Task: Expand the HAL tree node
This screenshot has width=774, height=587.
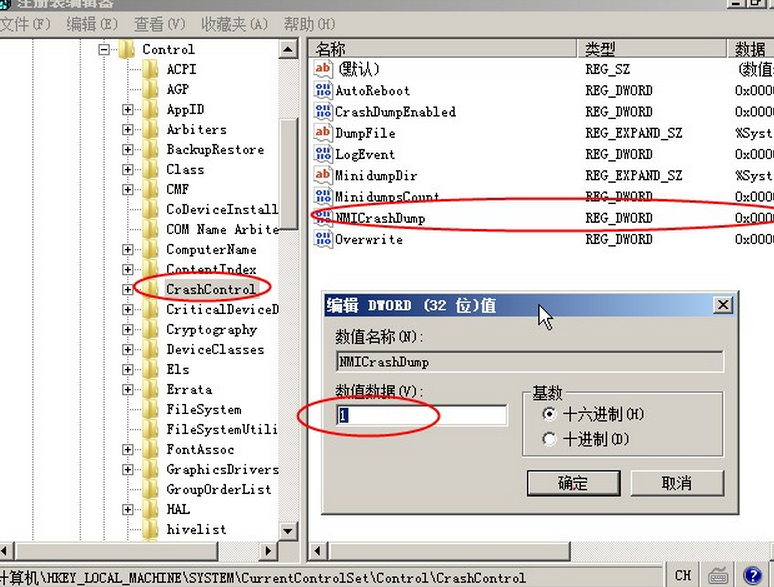Action: (128, 509)
